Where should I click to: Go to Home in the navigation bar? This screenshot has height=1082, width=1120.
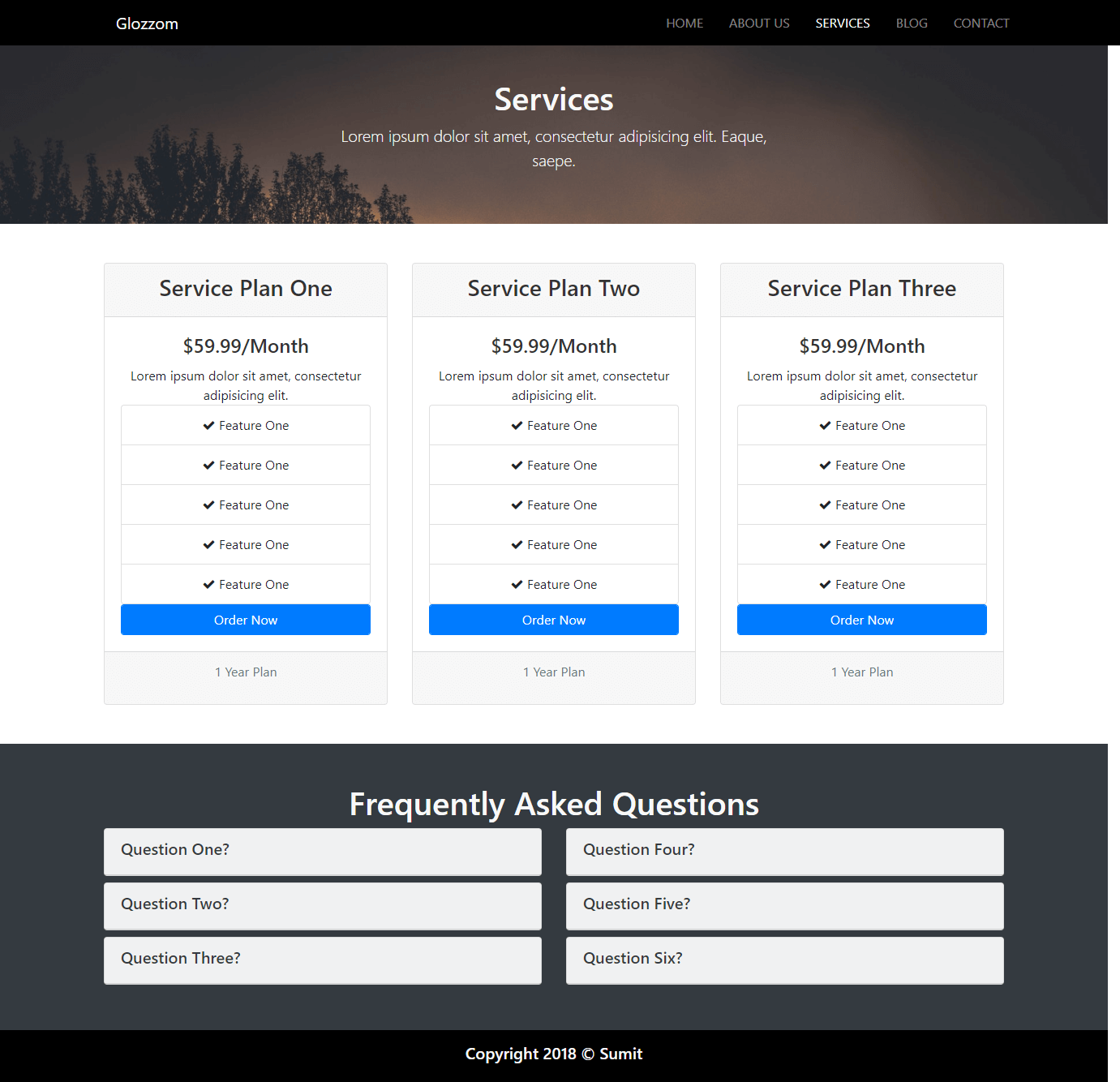click(x=684, y=24)
